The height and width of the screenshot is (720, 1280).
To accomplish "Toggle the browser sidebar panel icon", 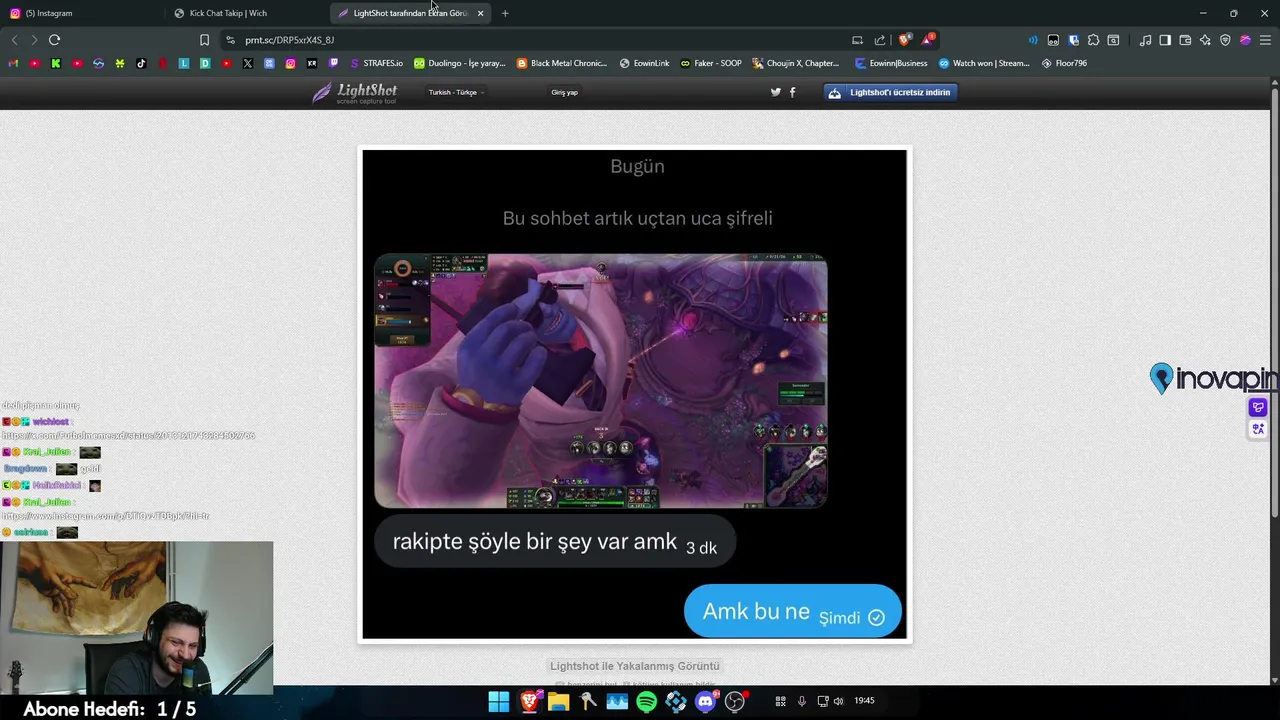I will [x=1165, y=40].
